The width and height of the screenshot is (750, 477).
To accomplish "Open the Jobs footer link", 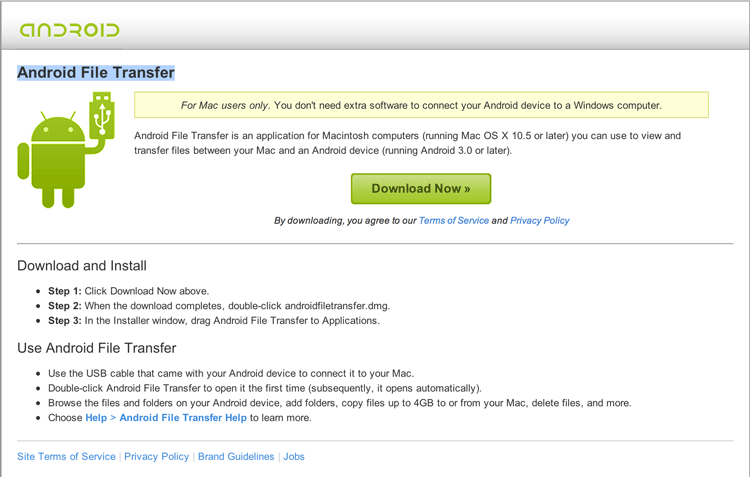I will (x=294, y=456).
